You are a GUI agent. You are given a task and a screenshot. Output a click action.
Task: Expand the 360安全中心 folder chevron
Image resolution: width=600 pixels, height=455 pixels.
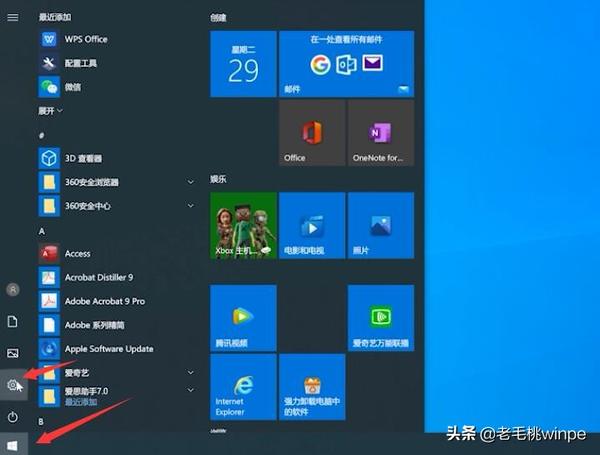(191, 206)
